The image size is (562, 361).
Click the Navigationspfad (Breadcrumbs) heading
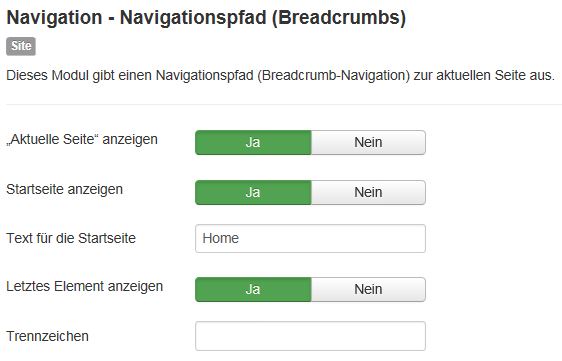206,18
